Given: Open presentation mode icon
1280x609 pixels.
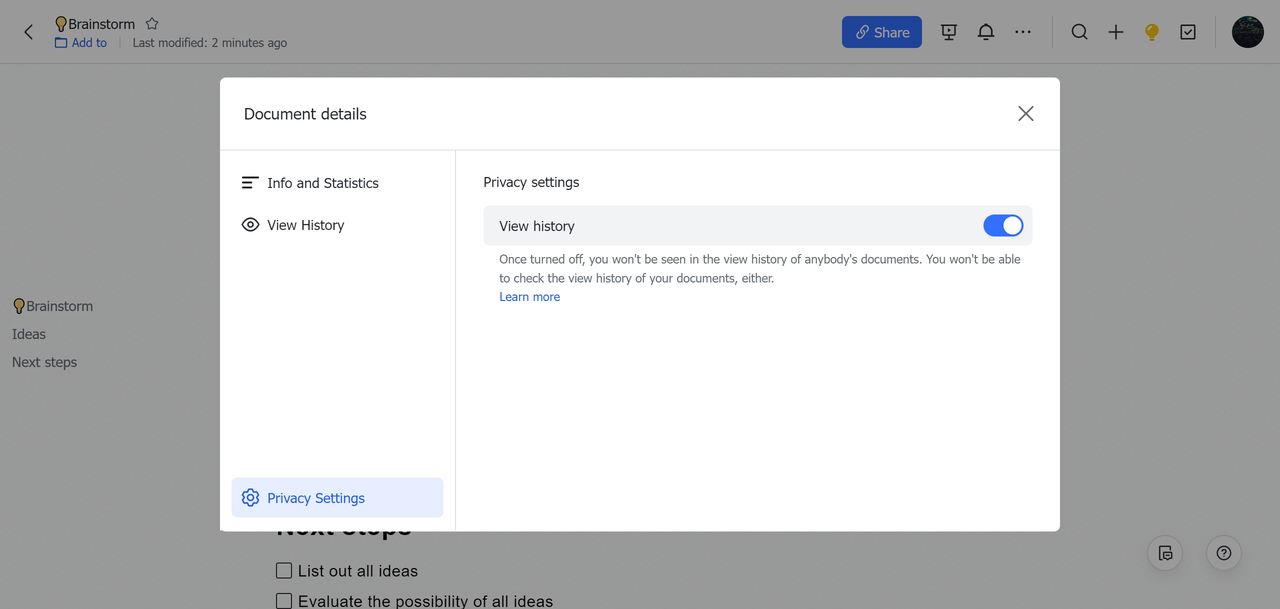Looking at the screenshot, I should click(949, 32).
